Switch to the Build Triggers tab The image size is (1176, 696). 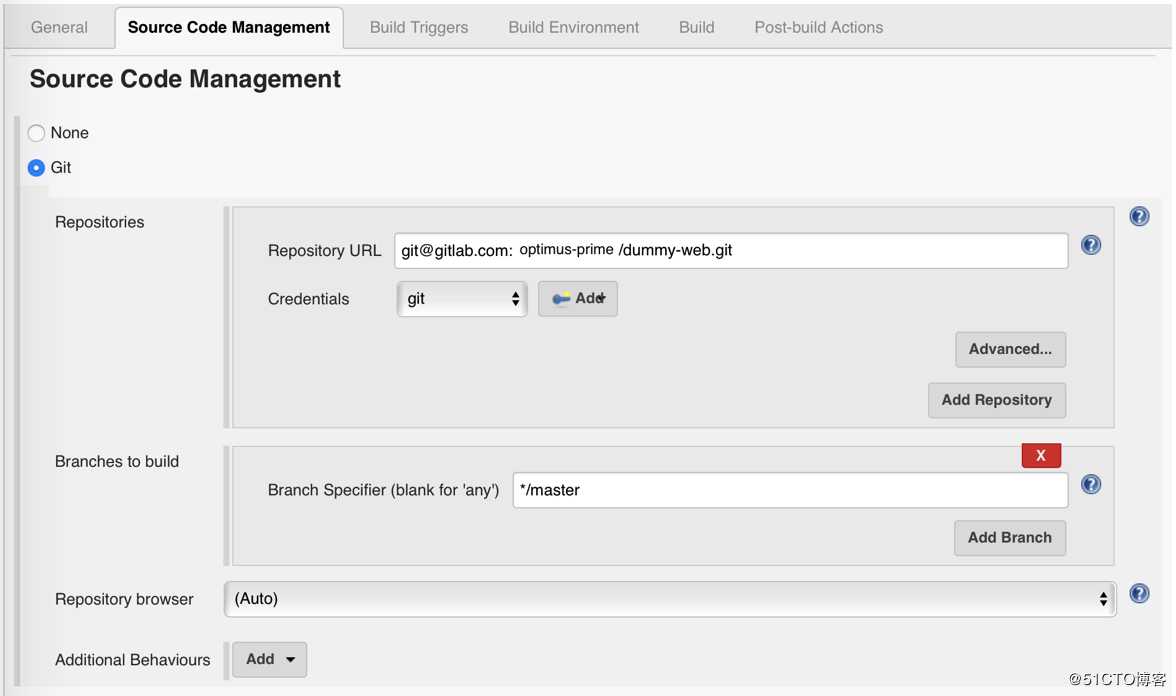[418, 27]
